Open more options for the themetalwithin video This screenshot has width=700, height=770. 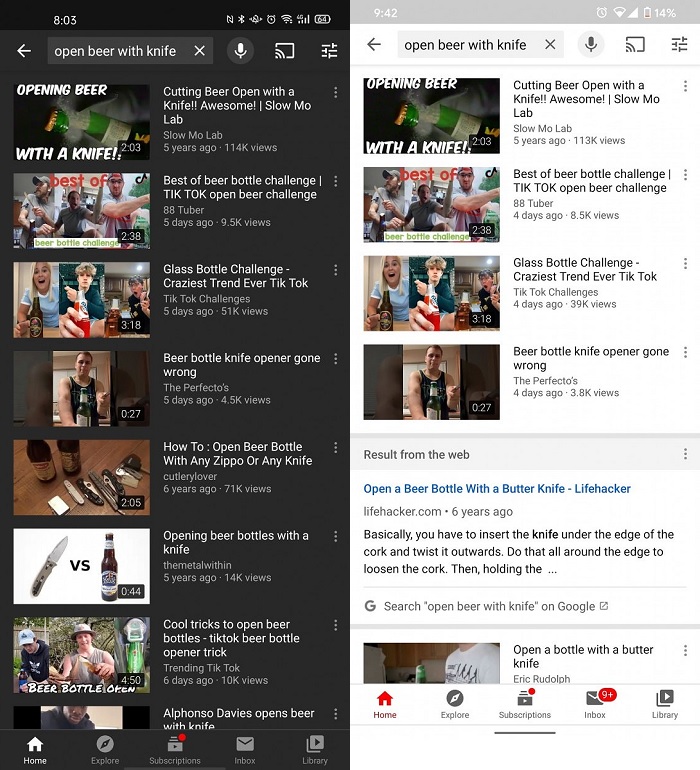pos(336,537)
